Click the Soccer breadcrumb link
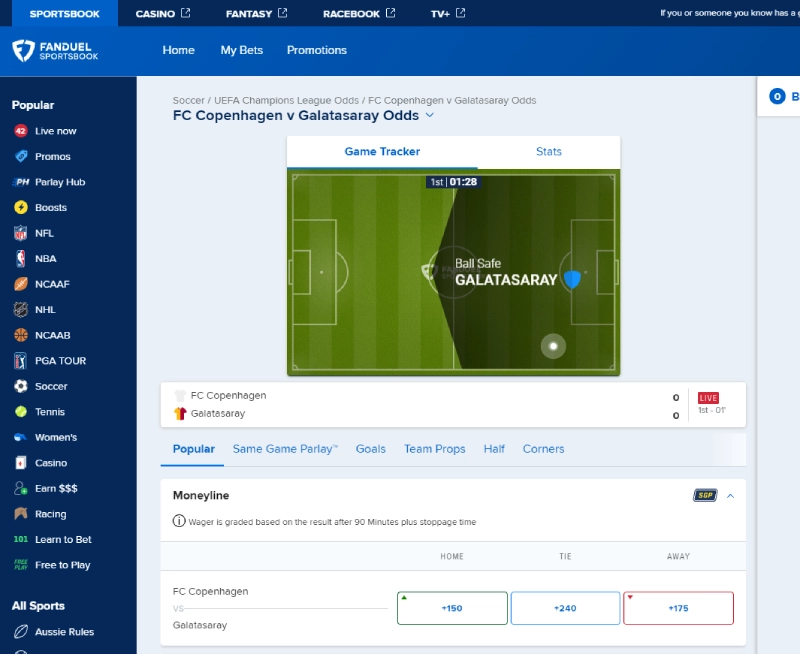 [x=188, y=100]
